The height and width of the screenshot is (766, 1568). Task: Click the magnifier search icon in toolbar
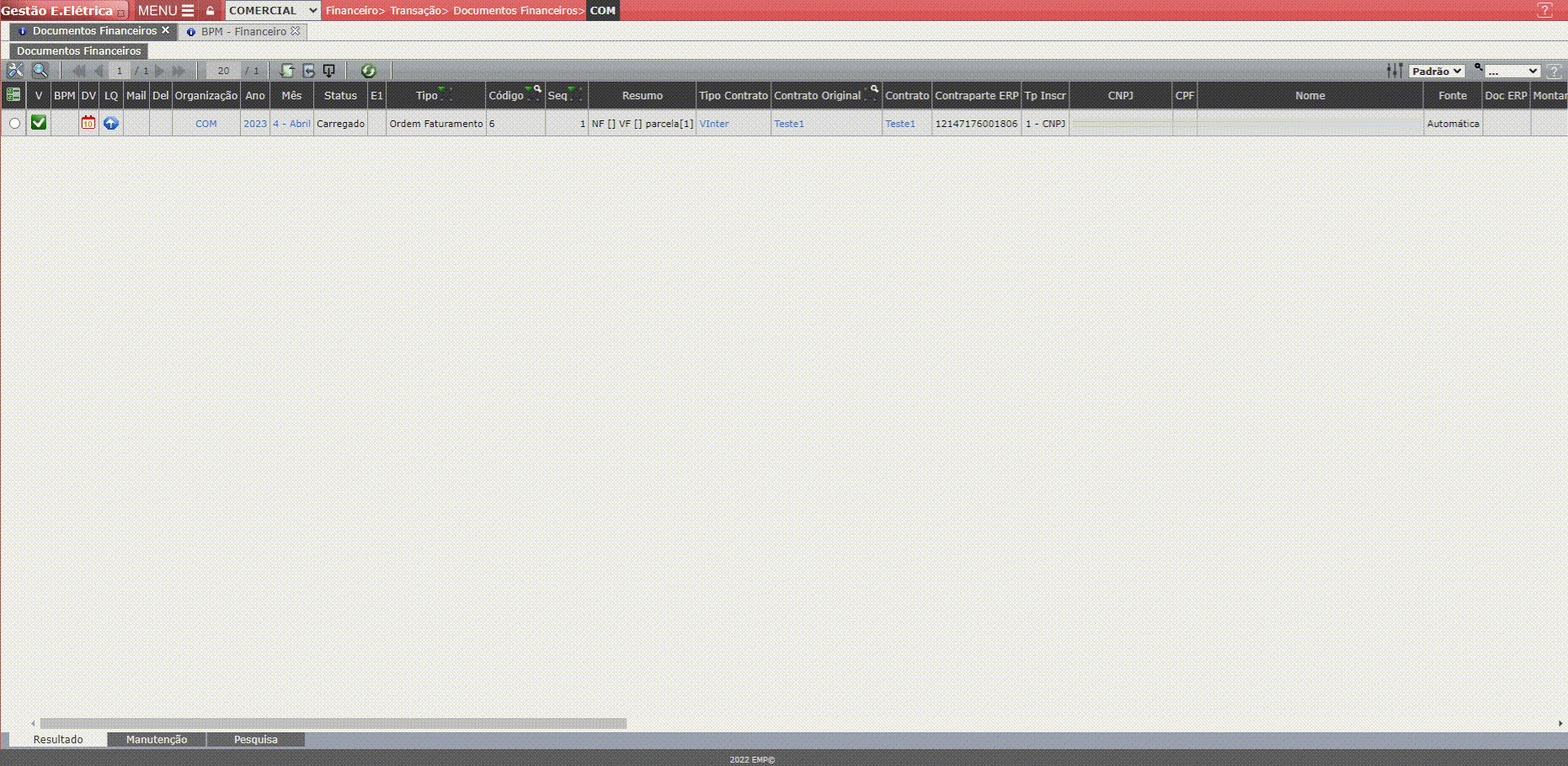(x=40, y=71)
